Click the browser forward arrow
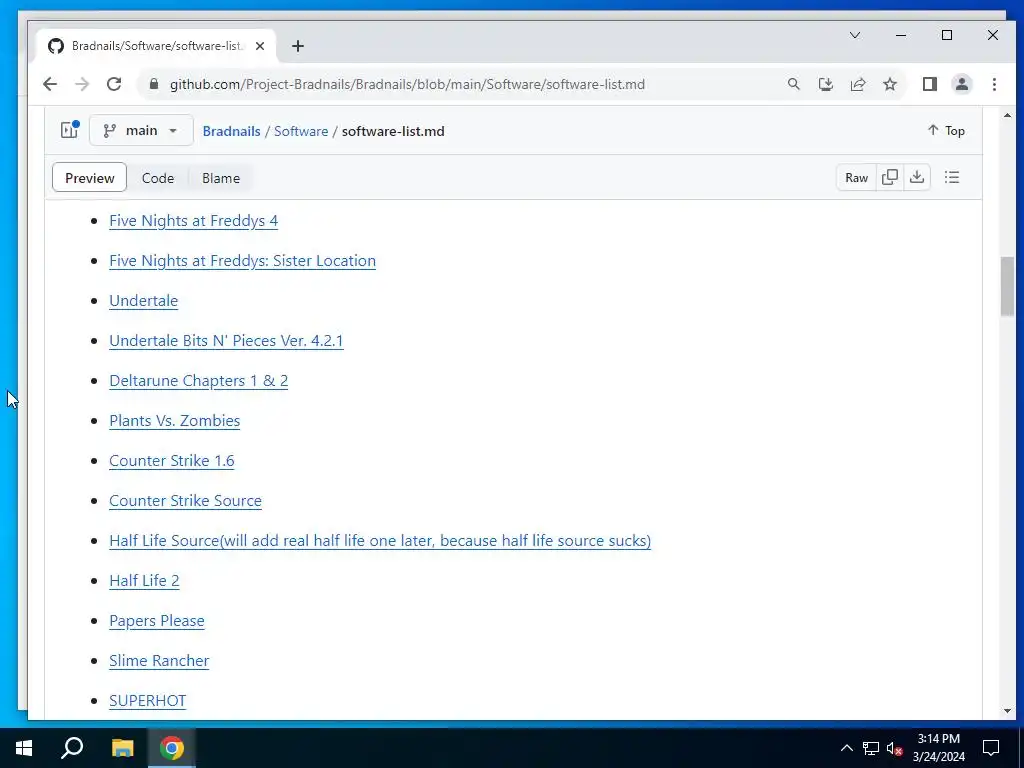Viewport: 1024px width, 768px height. click(82, 84)
